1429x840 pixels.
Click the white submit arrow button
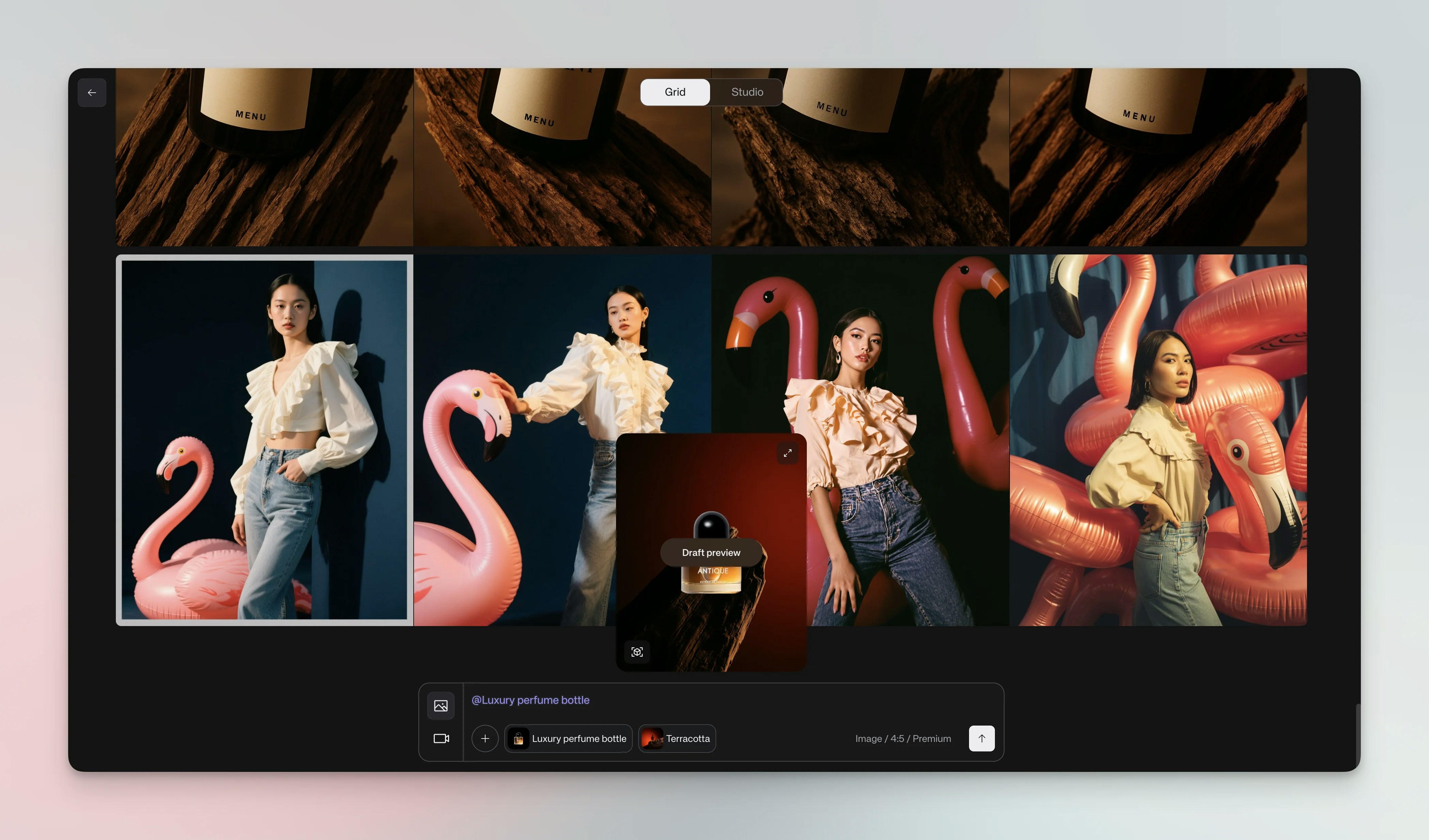click(x=982, y=738)
